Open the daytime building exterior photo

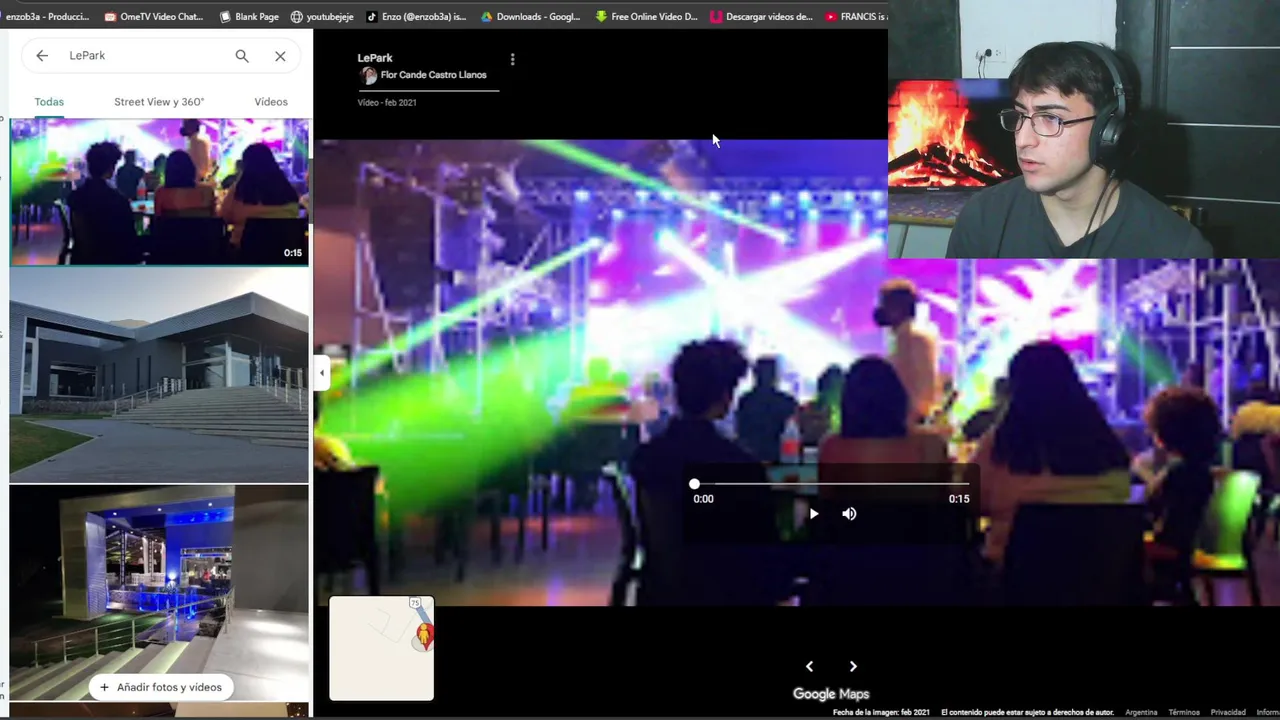159,376
